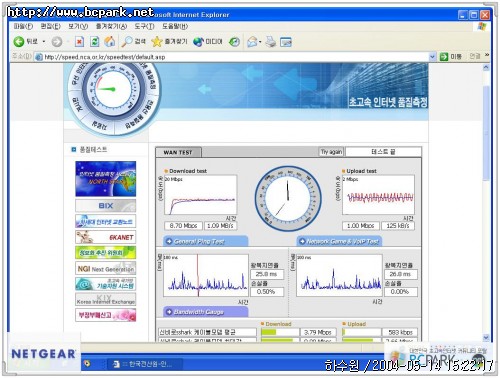Open the Bandwidth Gauge section

click(x=205, y=312)
